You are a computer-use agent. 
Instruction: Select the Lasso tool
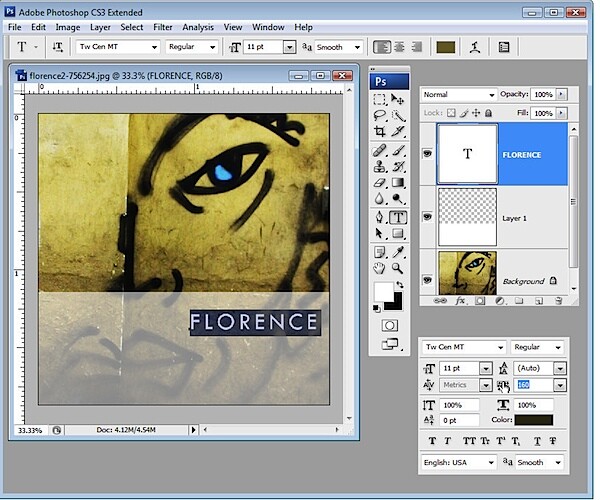tap(380, 116)
